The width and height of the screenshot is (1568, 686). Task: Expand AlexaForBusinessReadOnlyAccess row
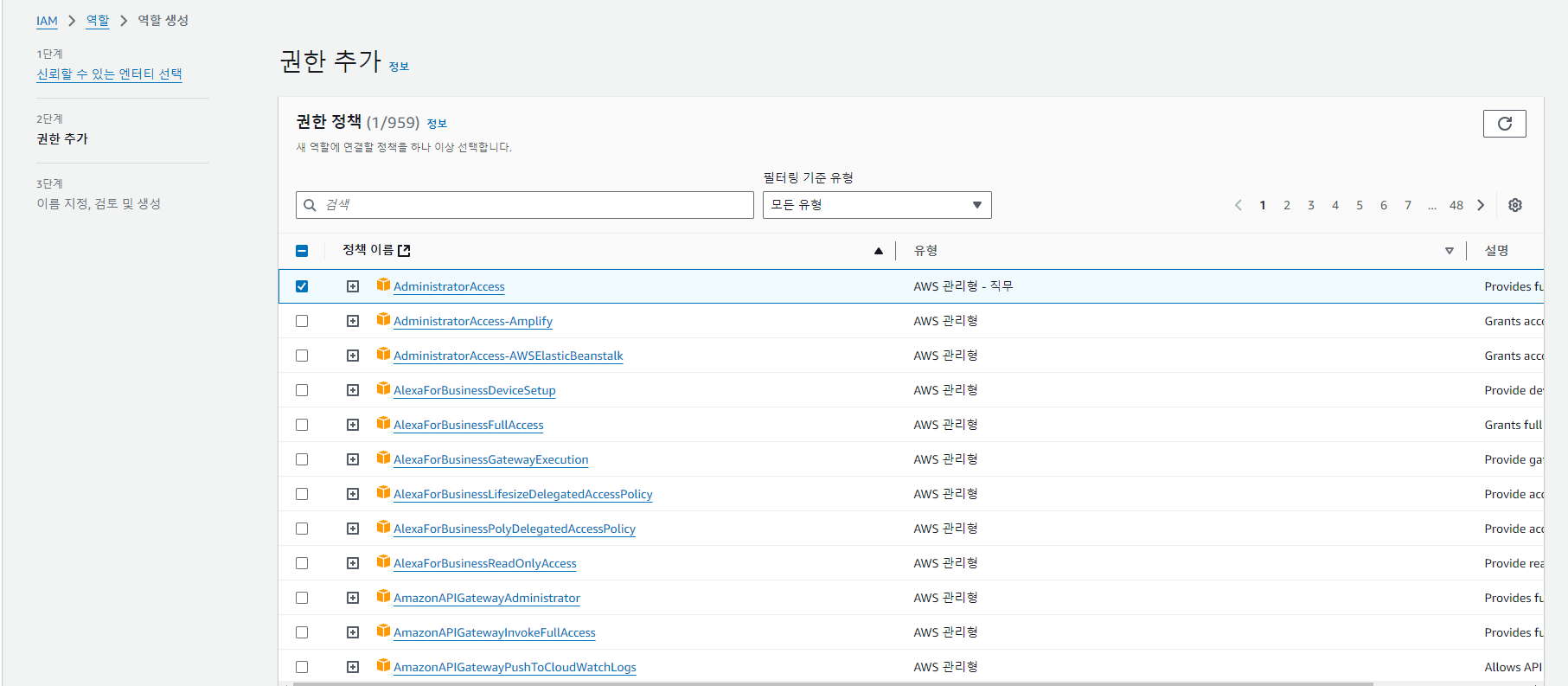pyautogui.click(x=353, y=563)
